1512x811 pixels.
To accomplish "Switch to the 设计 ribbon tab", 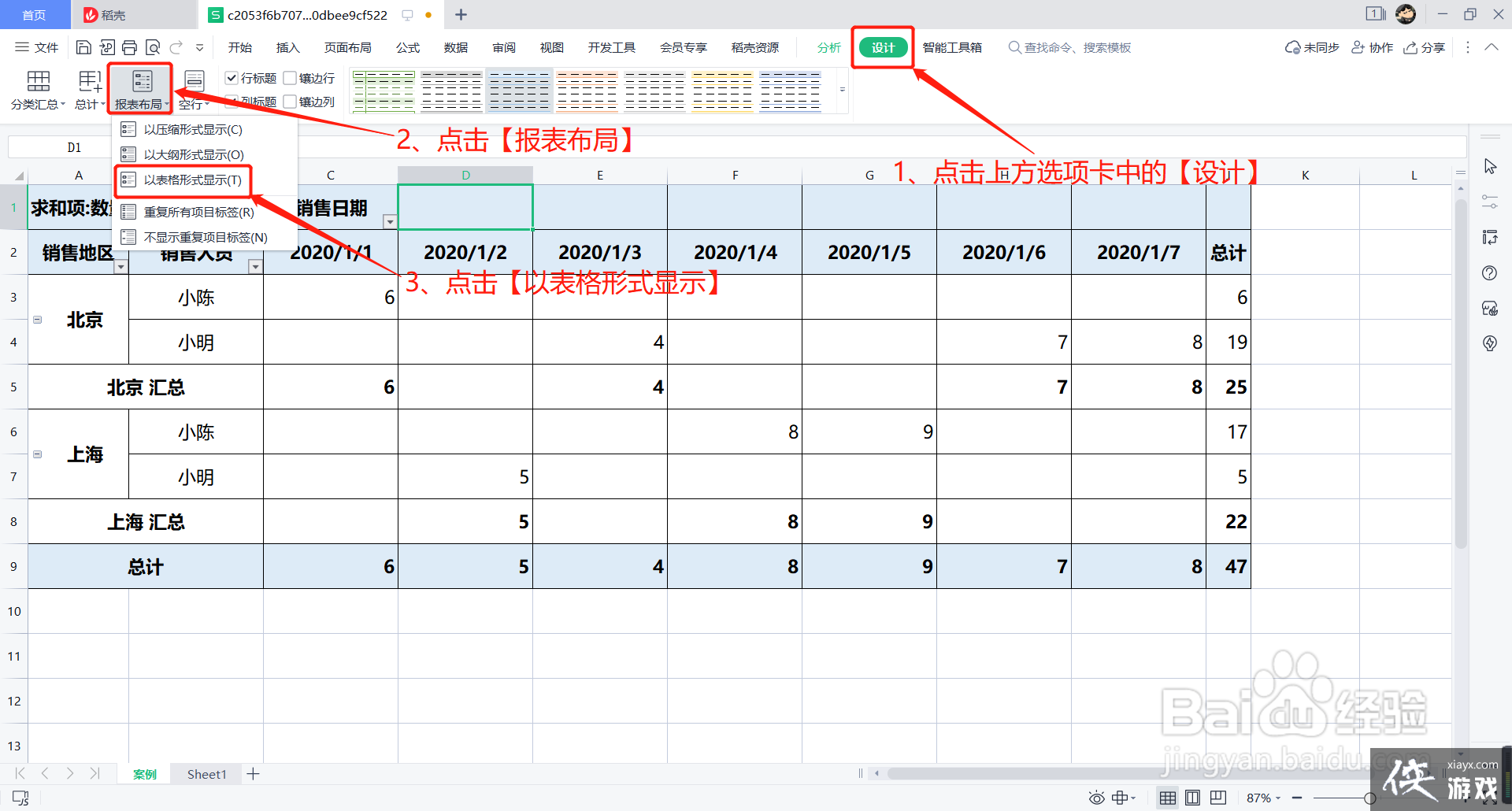I will [x=883, y=47].
